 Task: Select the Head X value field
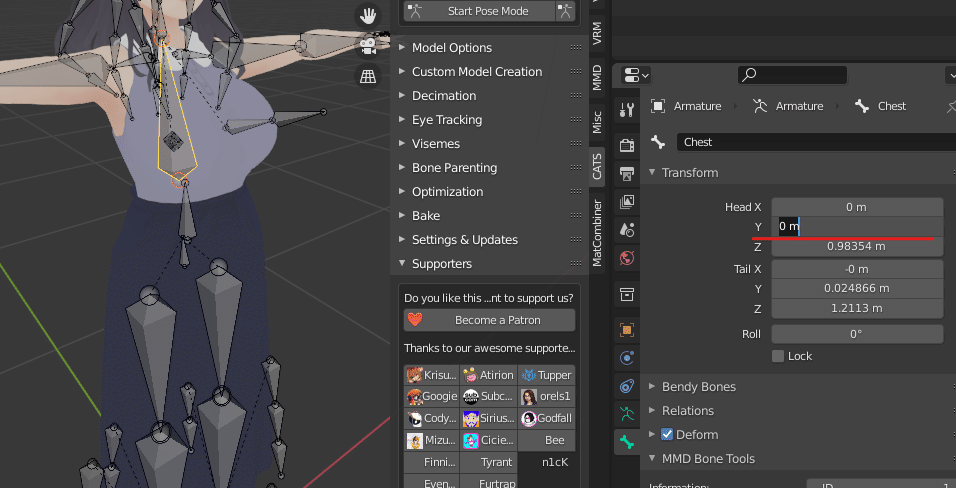[857, 207]
